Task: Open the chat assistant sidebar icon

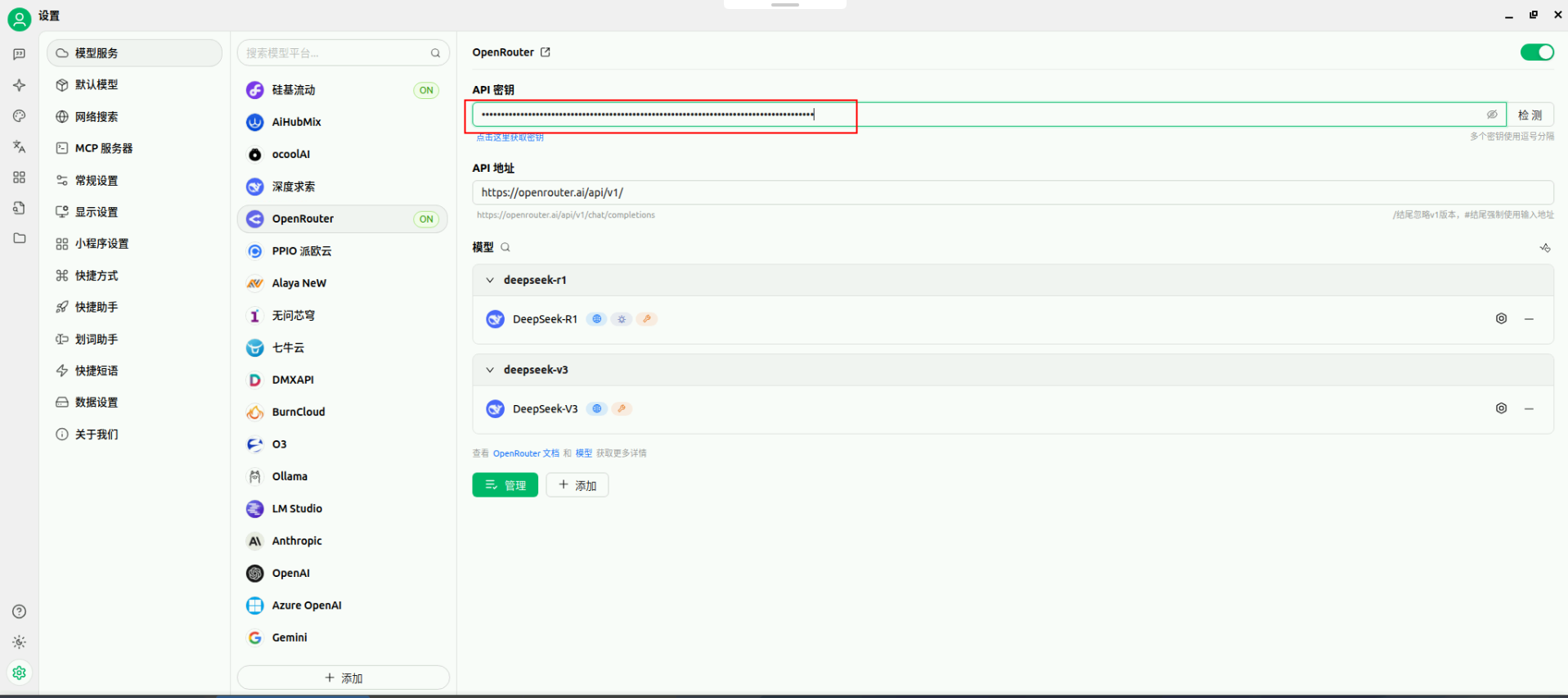Action: pyautogui.click(x=20, y=54)
